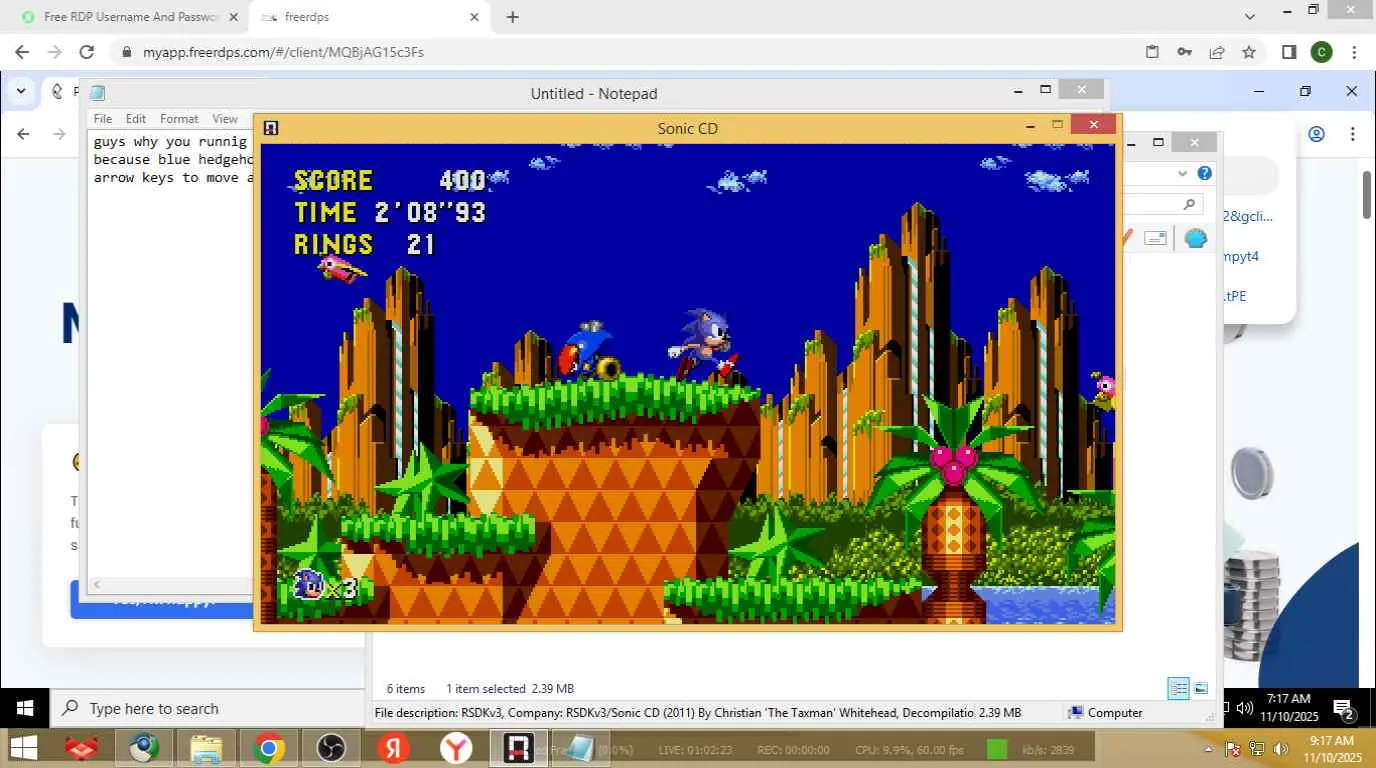This screenshot has height=768, width=1376.
Task: Click inside the Notepad text area
Action: (172, 353)
